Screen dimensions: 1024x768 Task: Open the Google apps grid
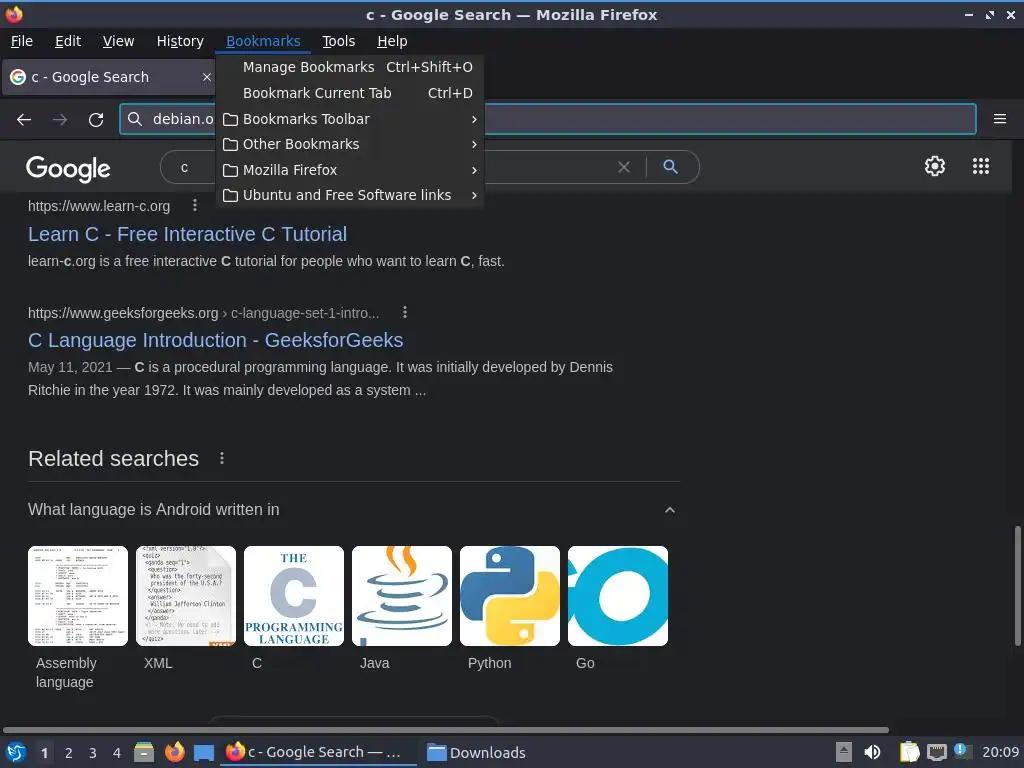[980, 166]
